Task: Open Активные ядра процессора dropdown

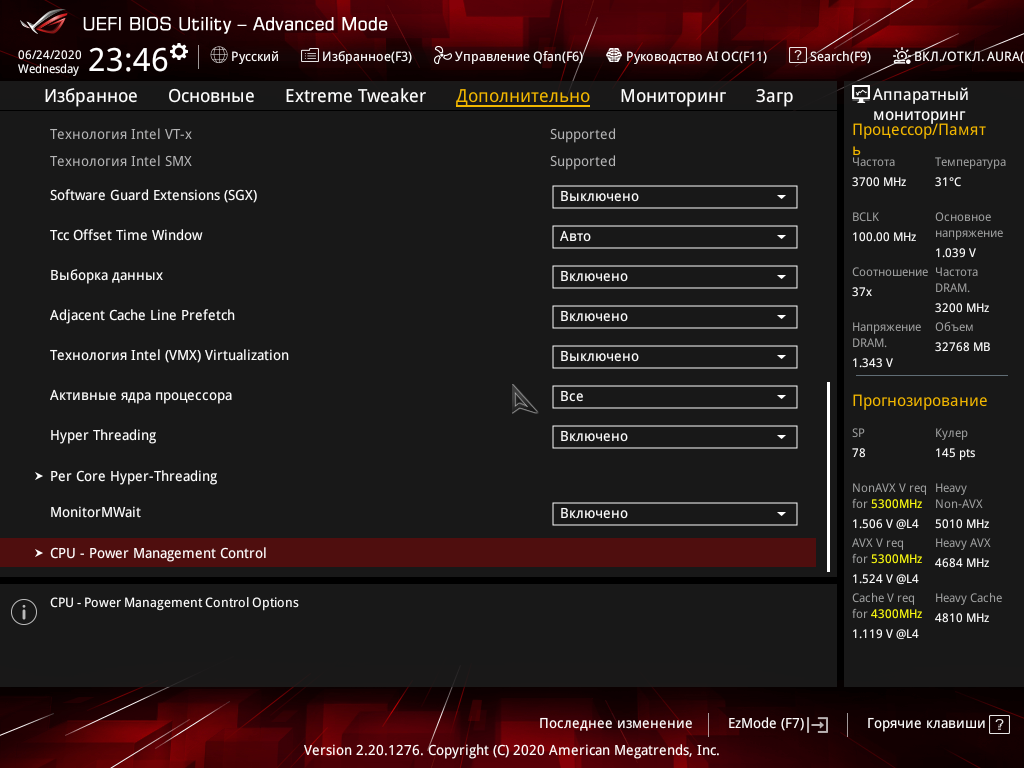Action: (675, 396)
